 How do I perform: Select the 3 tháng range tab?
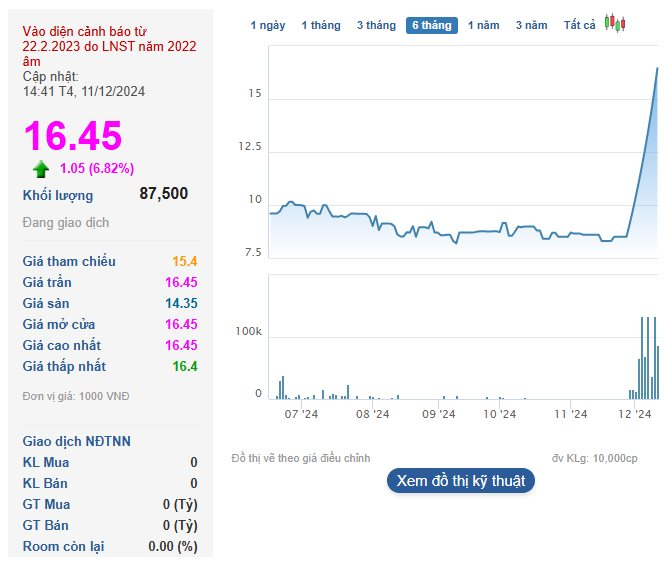(376, 25)
